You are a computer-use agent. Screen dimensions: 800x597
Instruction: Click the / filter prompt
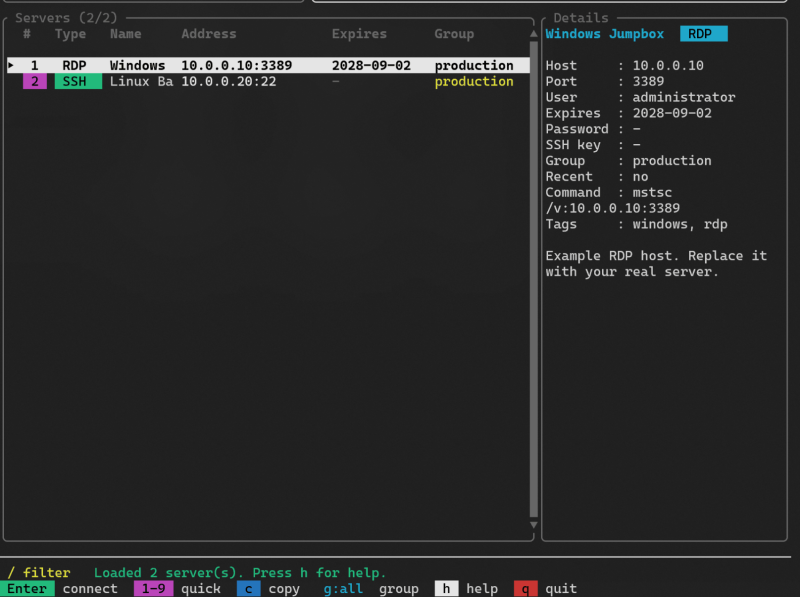[x=39, y=573]
